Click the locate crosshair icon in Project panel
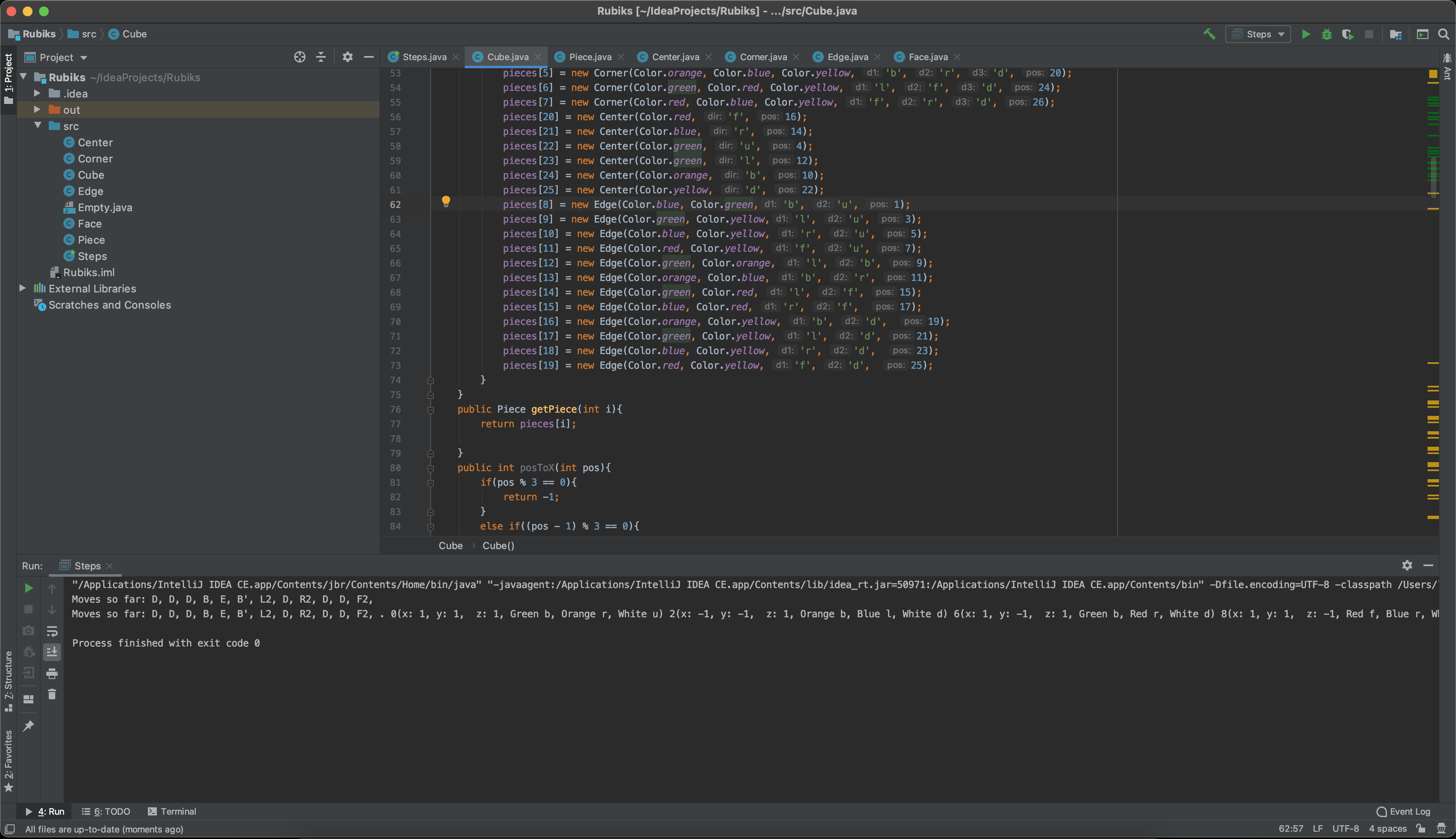This screenshot has height=839, width=1456. coord(299,57)
